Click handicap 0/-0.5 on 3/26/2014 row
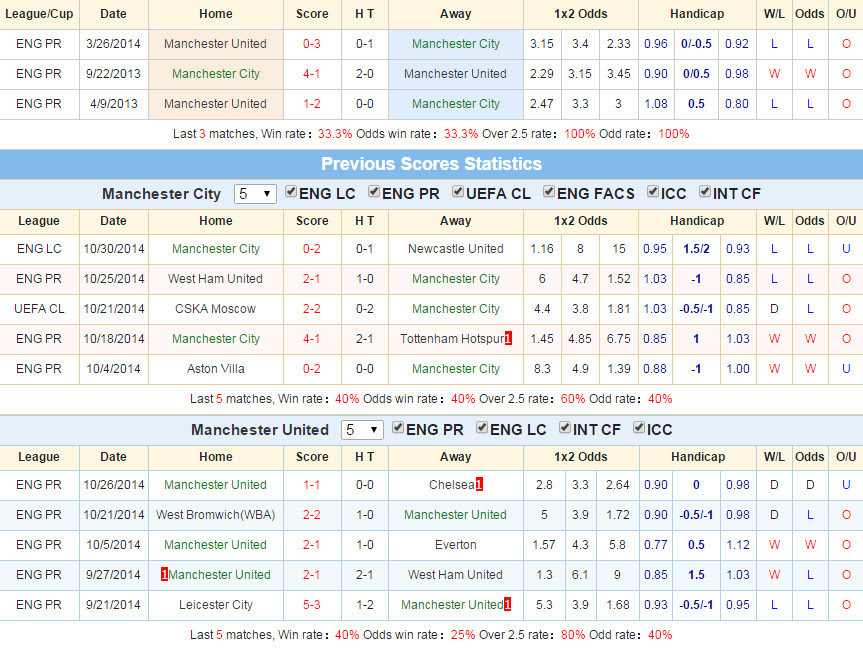This screenshot has width=863, height=649. pos(696,44)
